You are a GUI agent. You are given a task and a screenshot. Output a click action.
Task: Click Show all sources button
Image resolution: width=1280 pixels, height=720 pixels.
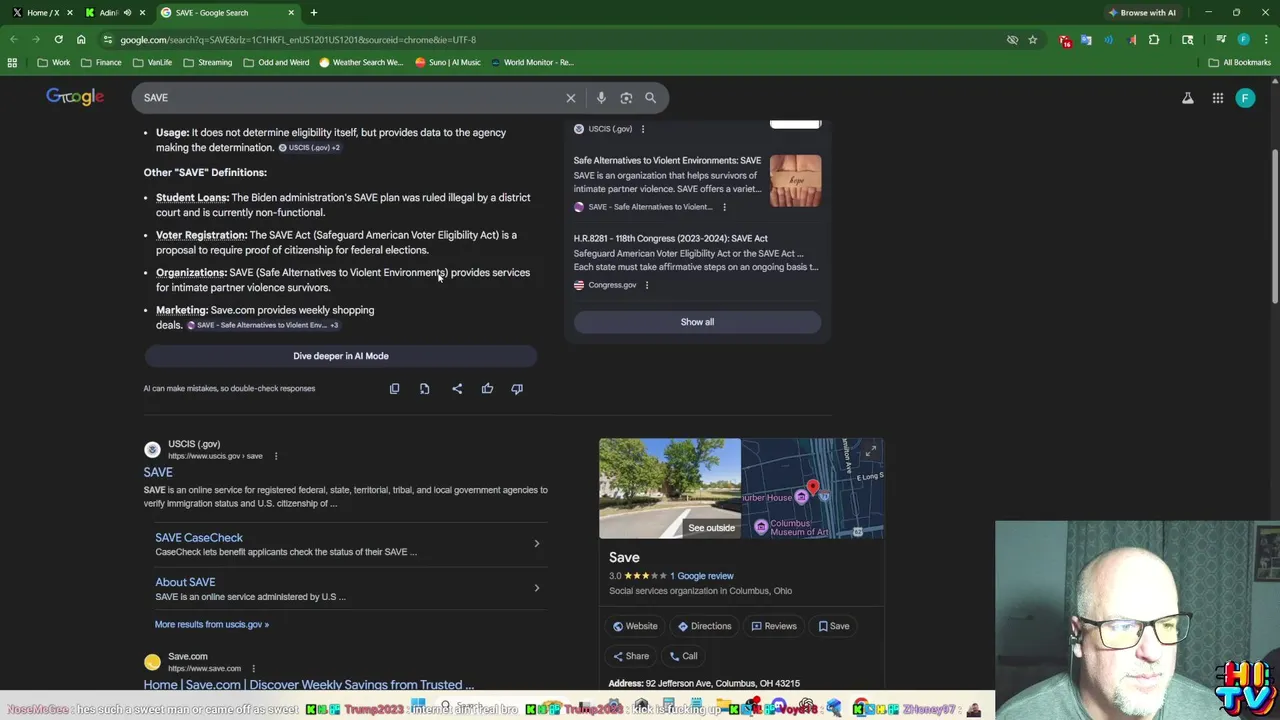pyautogui.click(x=697, y=322)
